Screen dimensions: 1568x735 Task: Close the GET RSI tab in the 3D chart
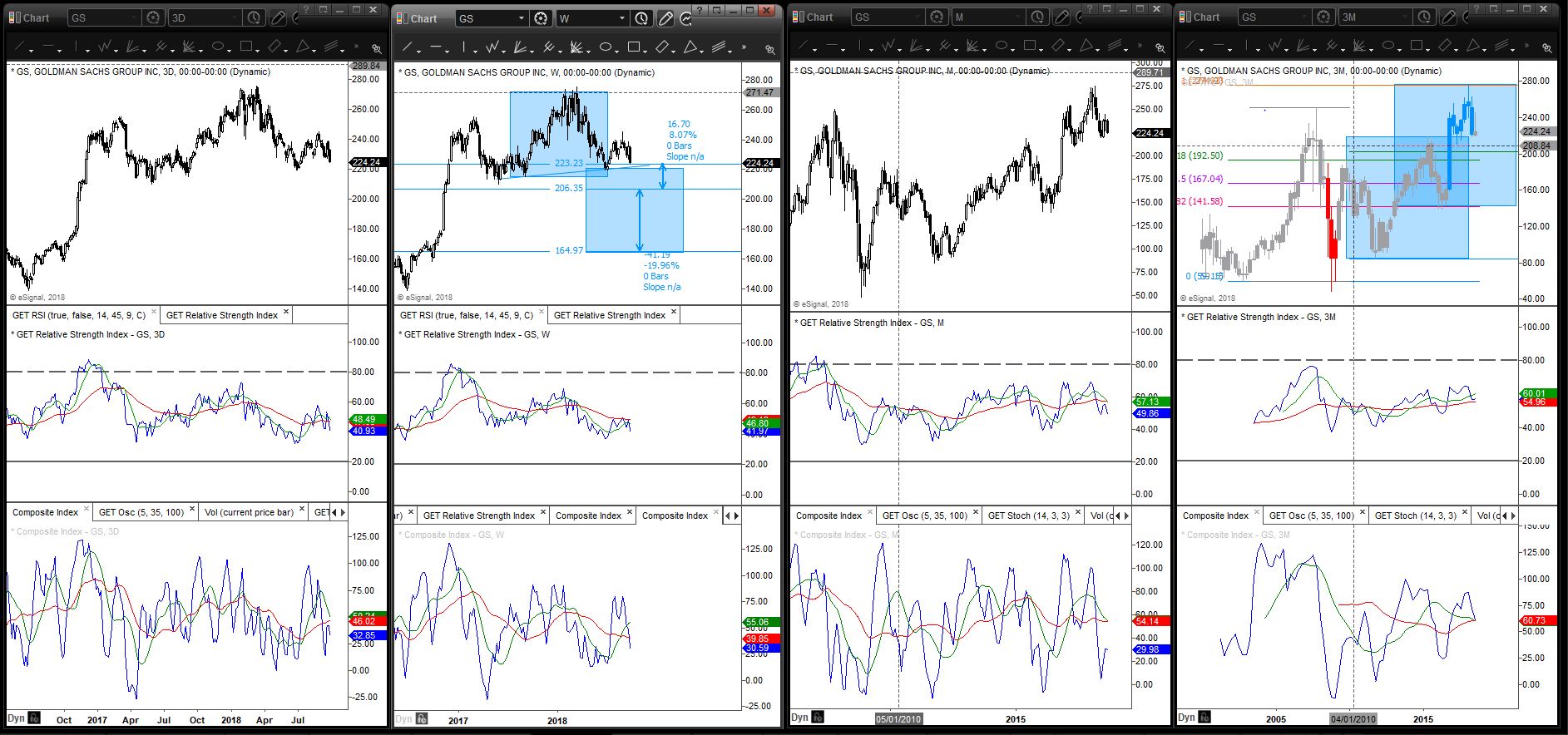(x=154, y=313)
